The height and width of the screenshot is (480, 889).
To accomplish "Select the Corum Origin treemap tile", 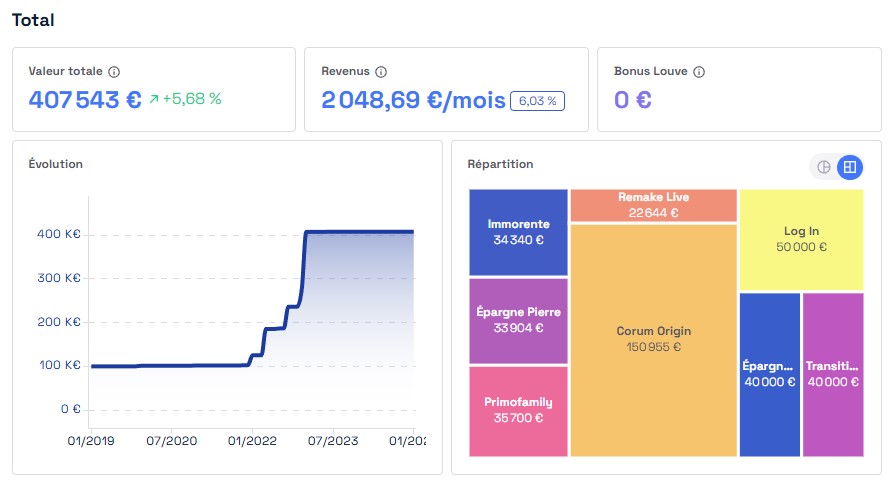I will (x=653, y=340).
